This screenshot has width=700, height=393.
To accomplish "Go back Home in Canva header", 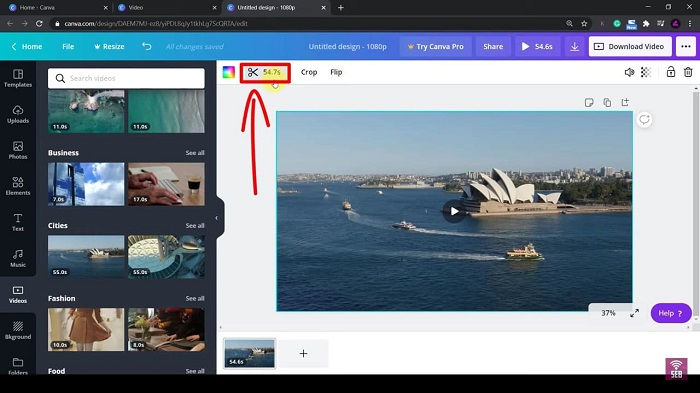I will coord(27,46).
